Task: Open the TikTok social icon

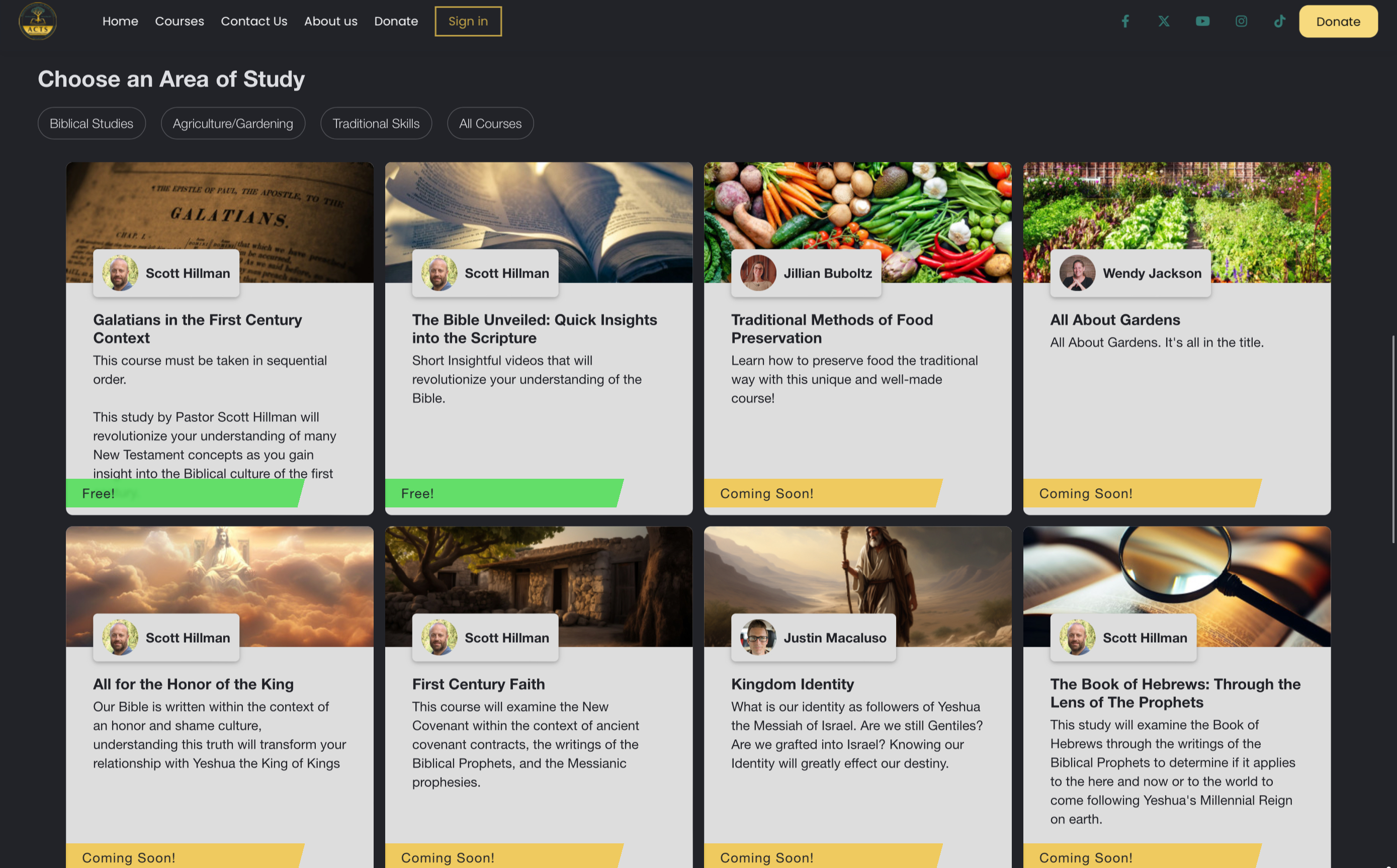Action: click(x=1279, y=21)
